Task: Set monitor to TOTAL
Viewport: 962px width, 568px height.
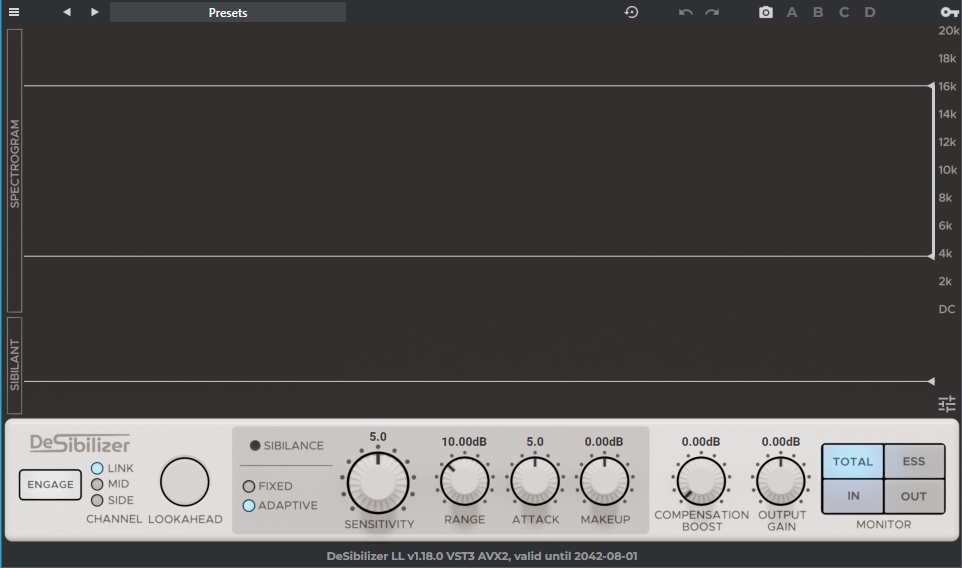Action: 853,462
